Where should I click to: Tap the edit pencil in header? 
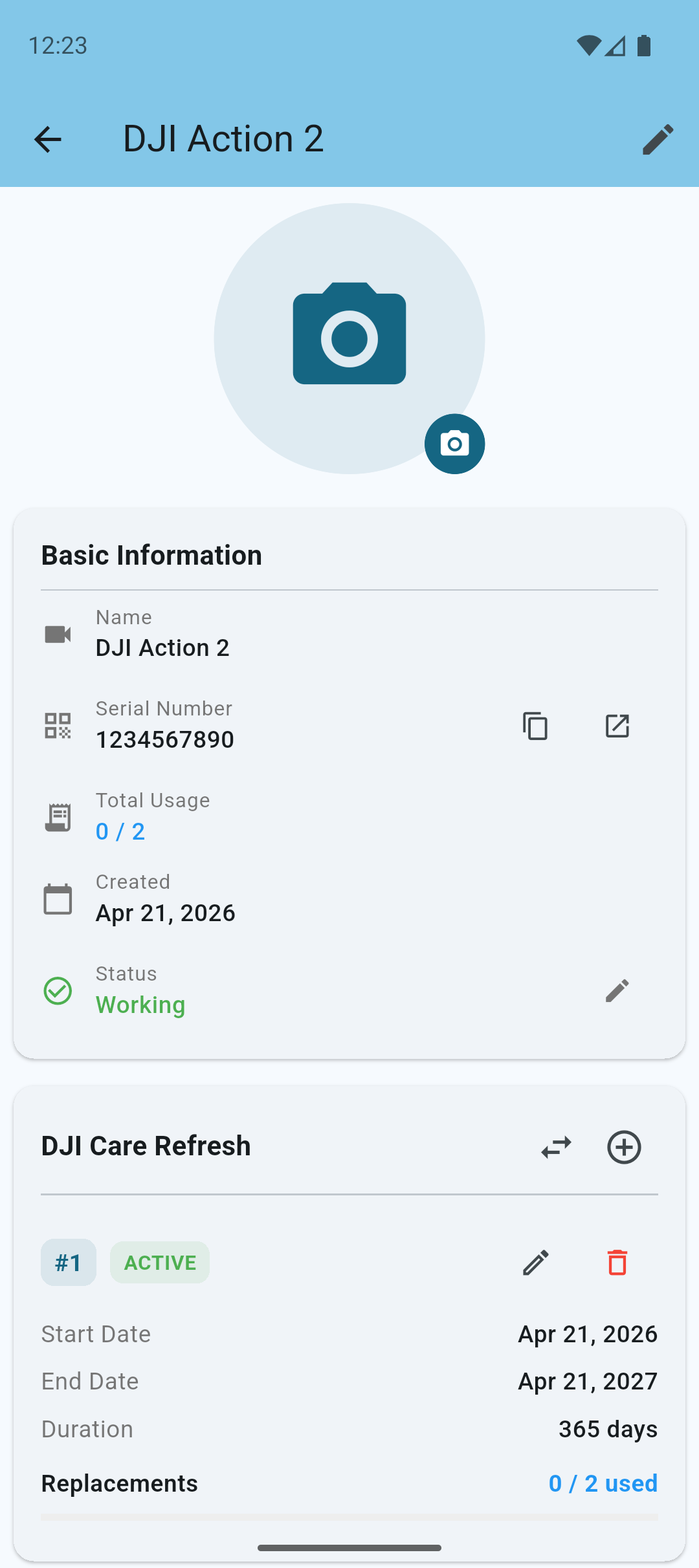coord(658,139)
